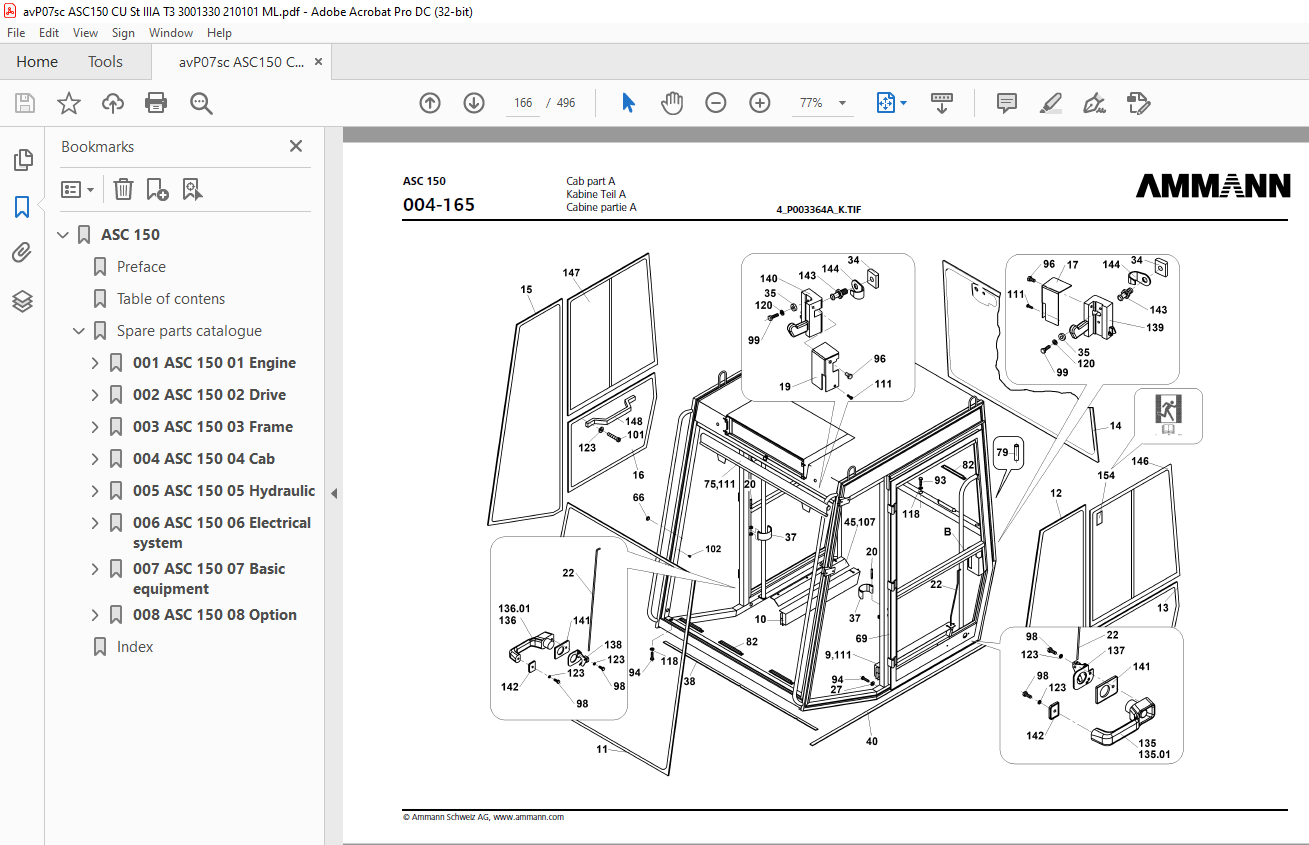The image size is (1309, 845).
Task: Activate the Hand pan tool
Action: [x=672, y=103]
